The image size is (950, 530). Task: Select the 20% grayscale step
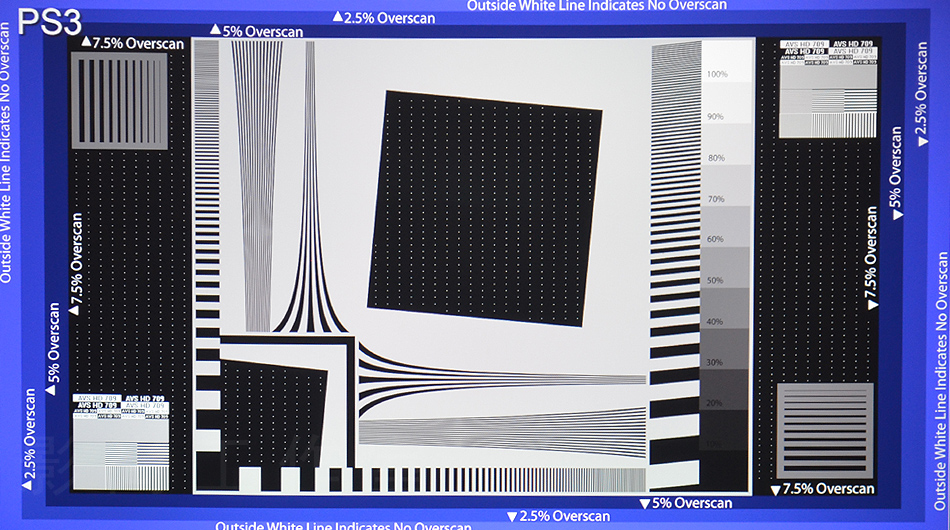[x=723, y=390]
